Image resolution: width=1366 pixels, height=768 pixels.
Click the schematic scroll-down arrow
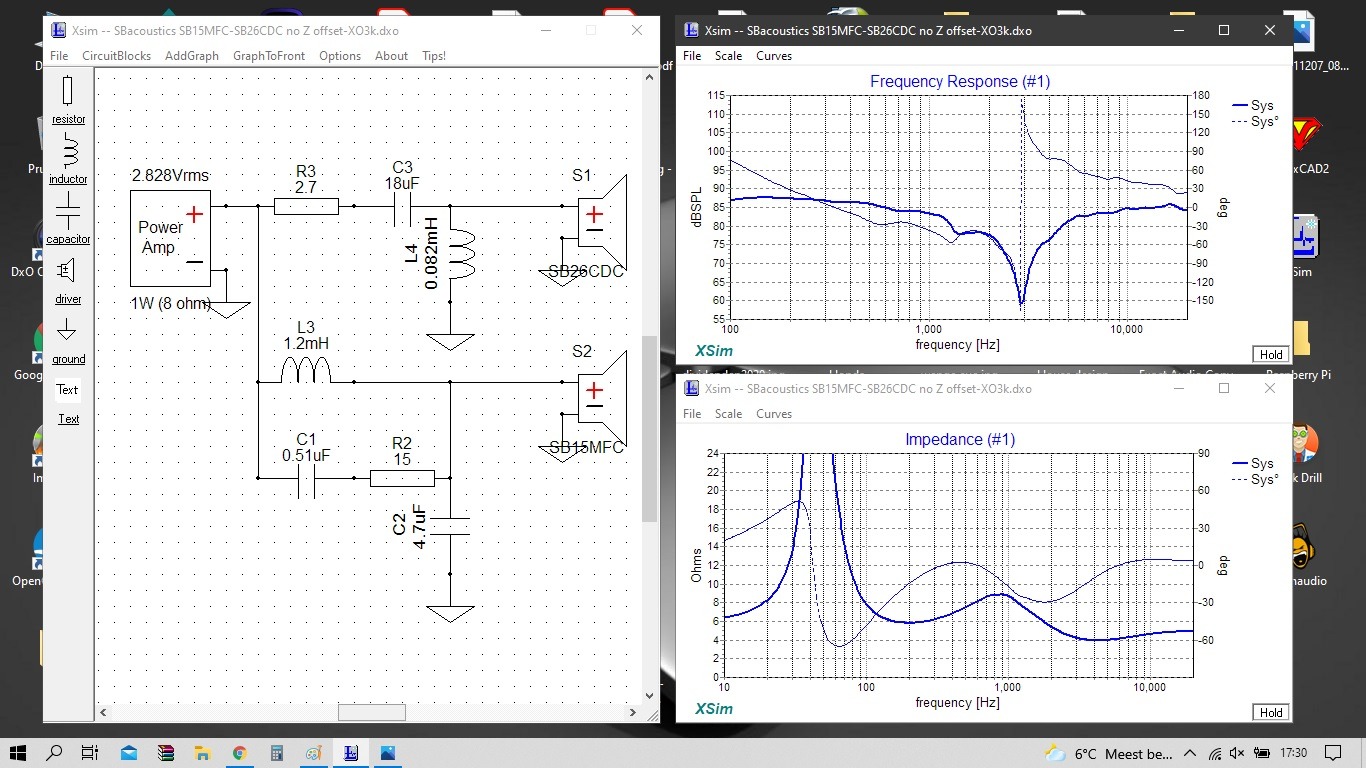[650, 696]
